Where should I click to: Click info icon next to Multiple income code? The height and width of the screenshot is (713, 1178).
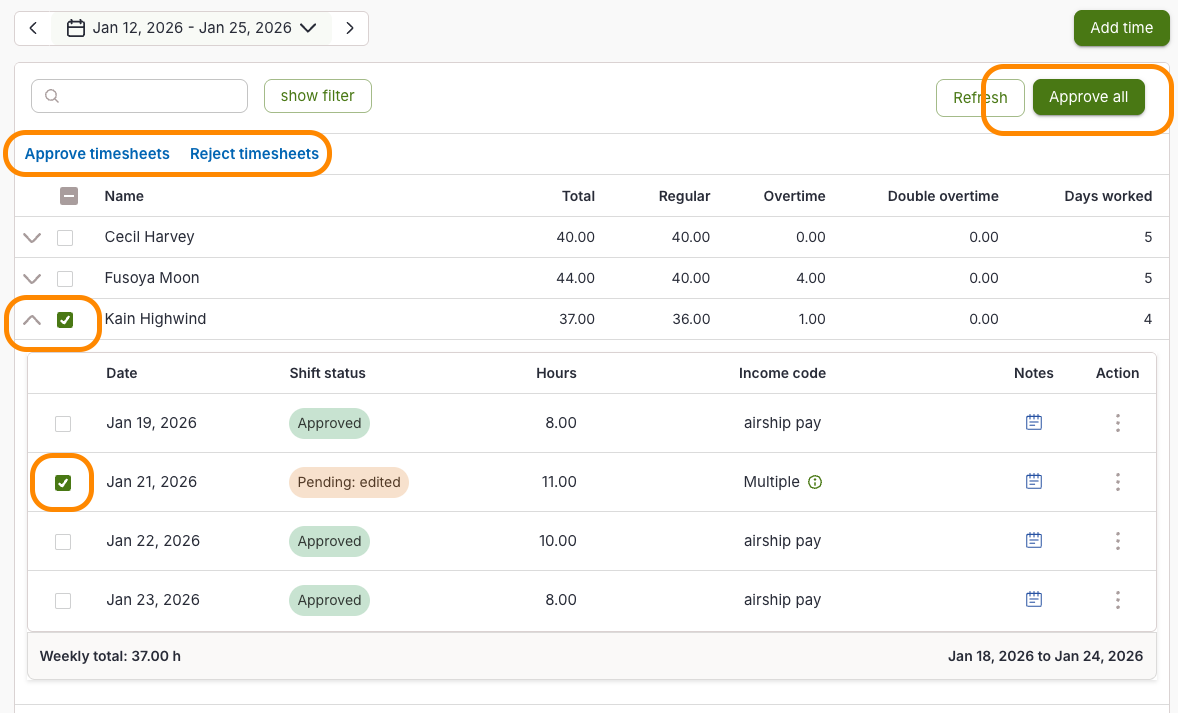point(815,482)
